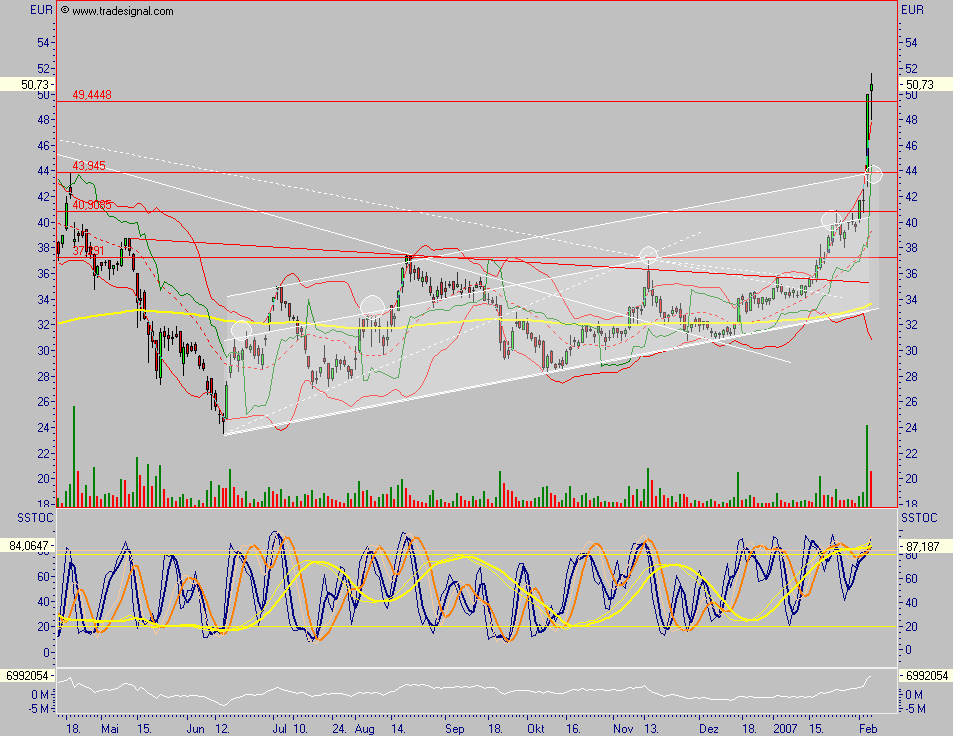Click the white circle marker near 44
The width and height of the screenshot is (953, 736).
(x=873, y=174)
